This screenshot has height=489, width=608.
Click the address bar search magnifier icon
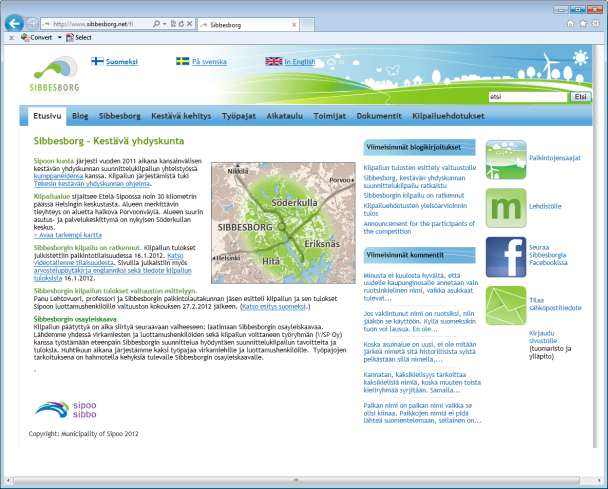pos(156,24)
